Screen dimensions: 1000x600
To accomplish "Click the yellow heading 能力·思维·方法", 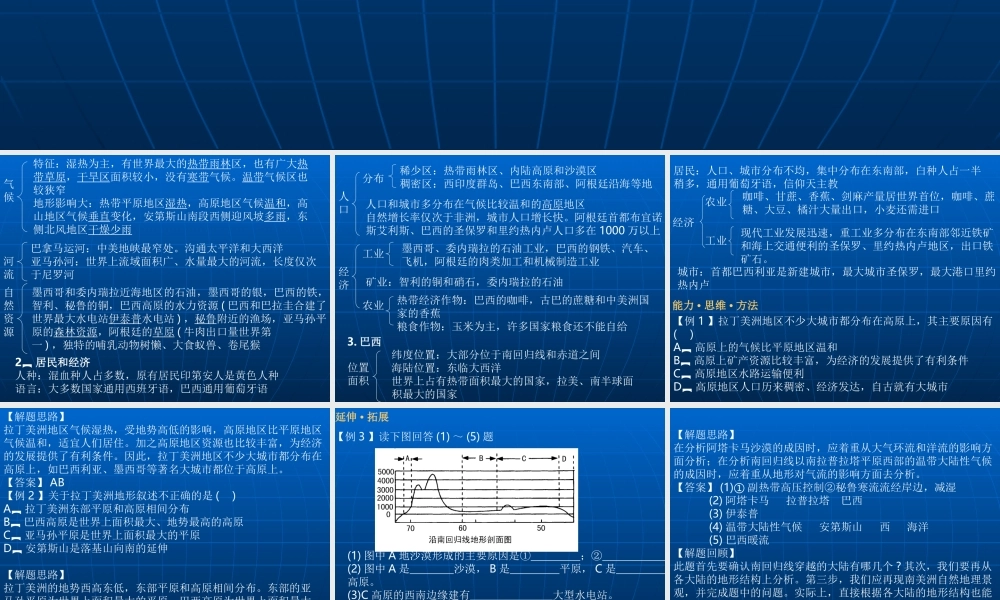I will point(715,305).
